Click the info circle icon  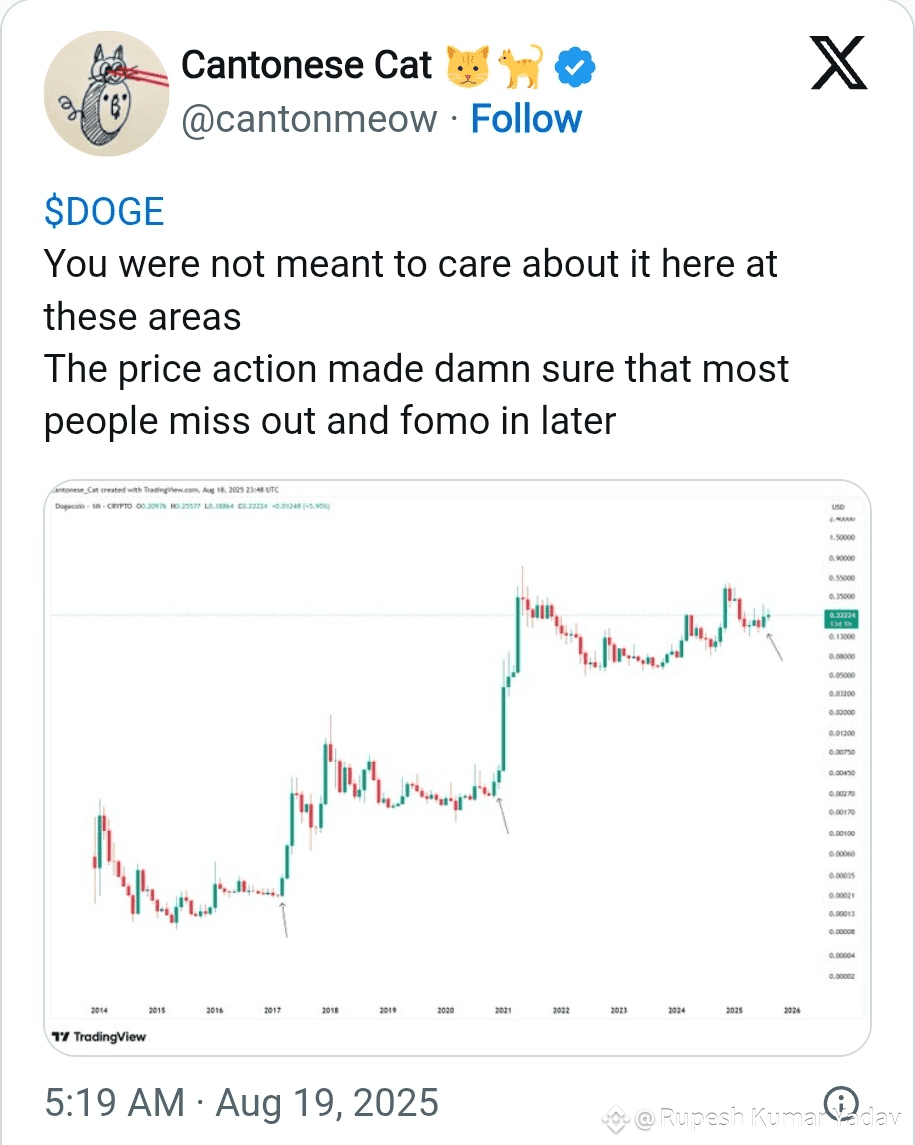coord(841,1102)
